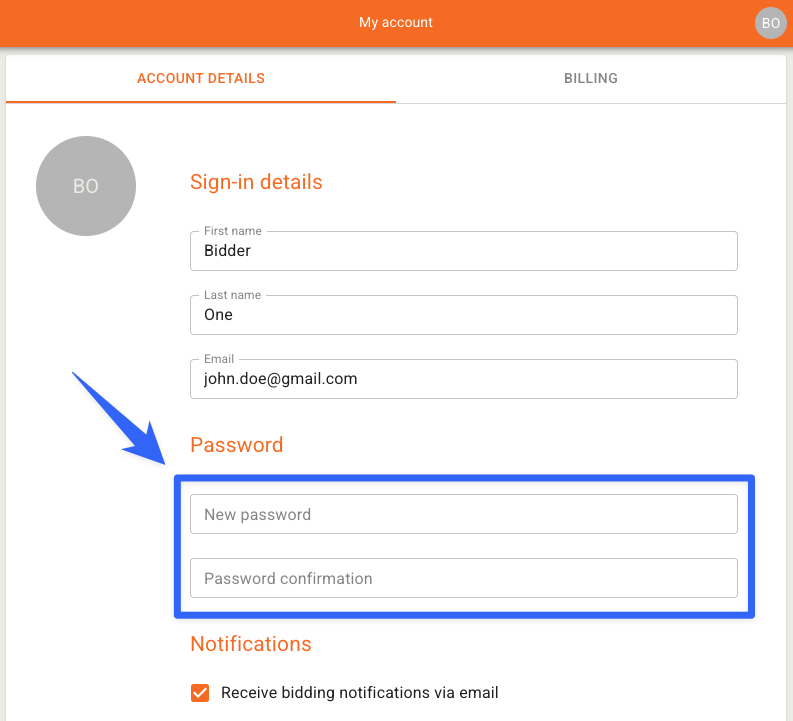Click the 'Sign-in details' section heading
This screenshot has width=793, height=721.
pos(256,182)
